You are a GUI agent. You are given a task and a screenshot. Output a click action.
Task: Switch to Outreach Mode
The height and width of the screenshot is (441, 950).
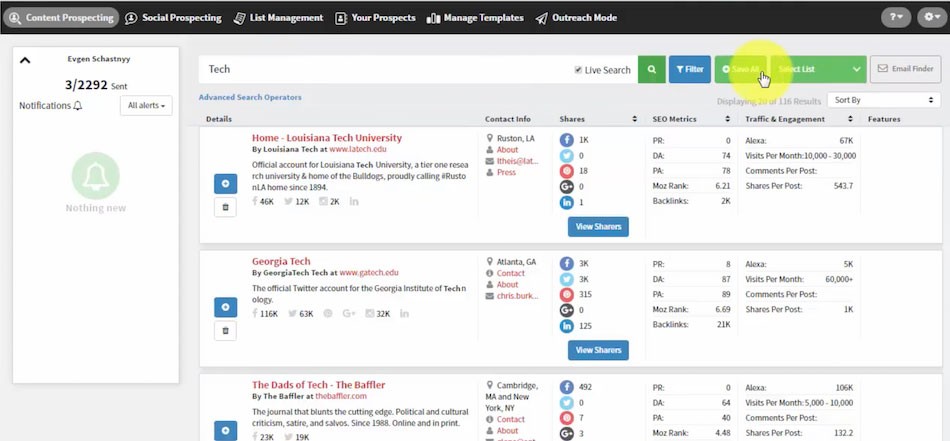tap(576, 18)
